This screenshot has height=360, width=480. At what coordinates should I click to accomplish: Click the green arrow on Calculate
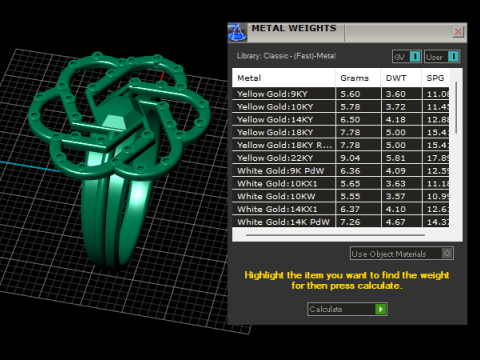(380, 309)
